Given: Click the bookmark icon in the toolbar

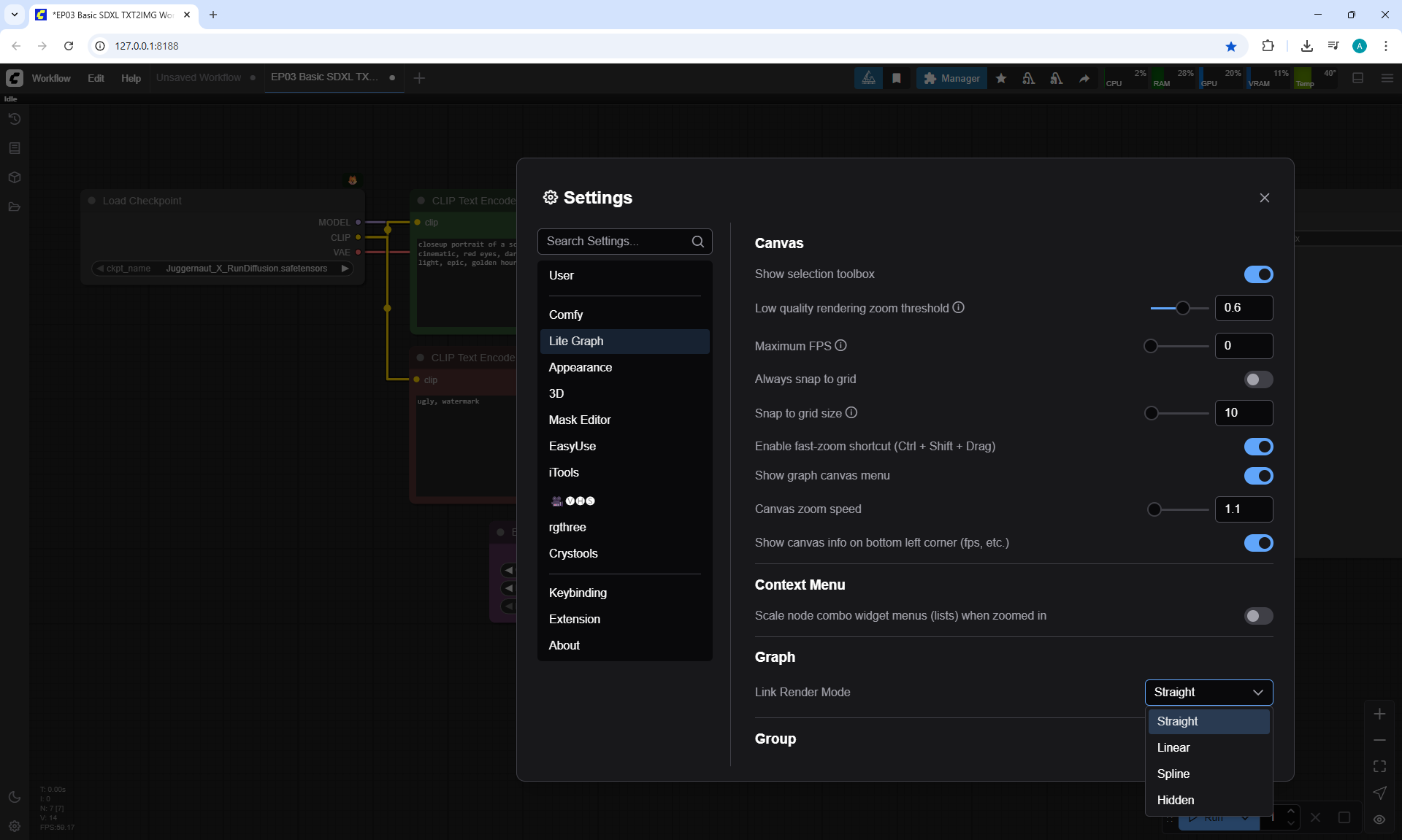Looking at the screenshot, I should [x=896, y=78].
